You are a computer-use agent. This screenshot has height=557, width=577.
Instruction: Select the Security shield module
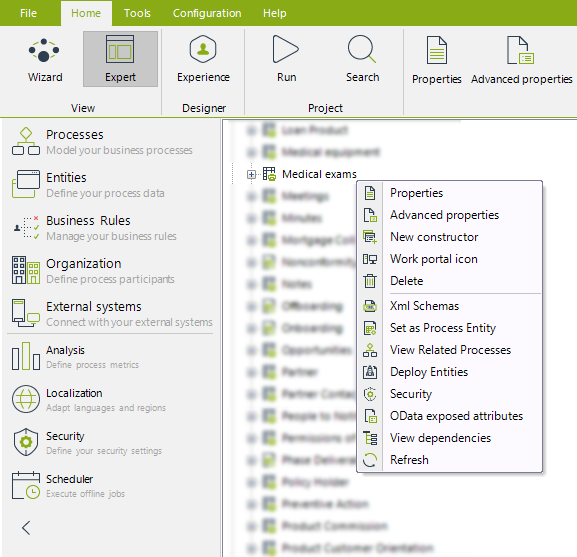[87, 443]
